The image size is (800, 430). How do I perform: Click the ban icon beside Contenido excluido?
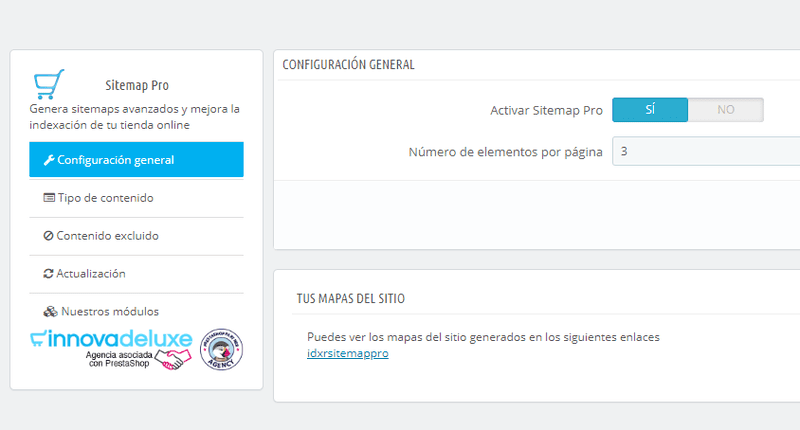pos(49,236)
